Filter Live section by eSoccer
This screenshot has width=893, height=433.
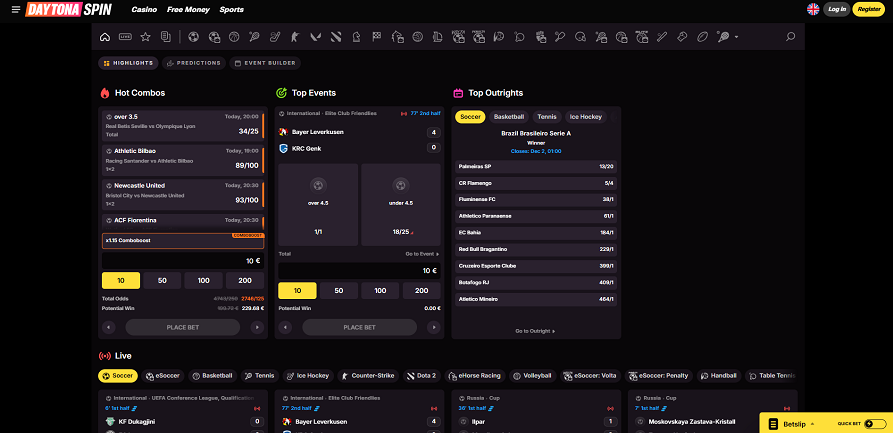point(163,376)
